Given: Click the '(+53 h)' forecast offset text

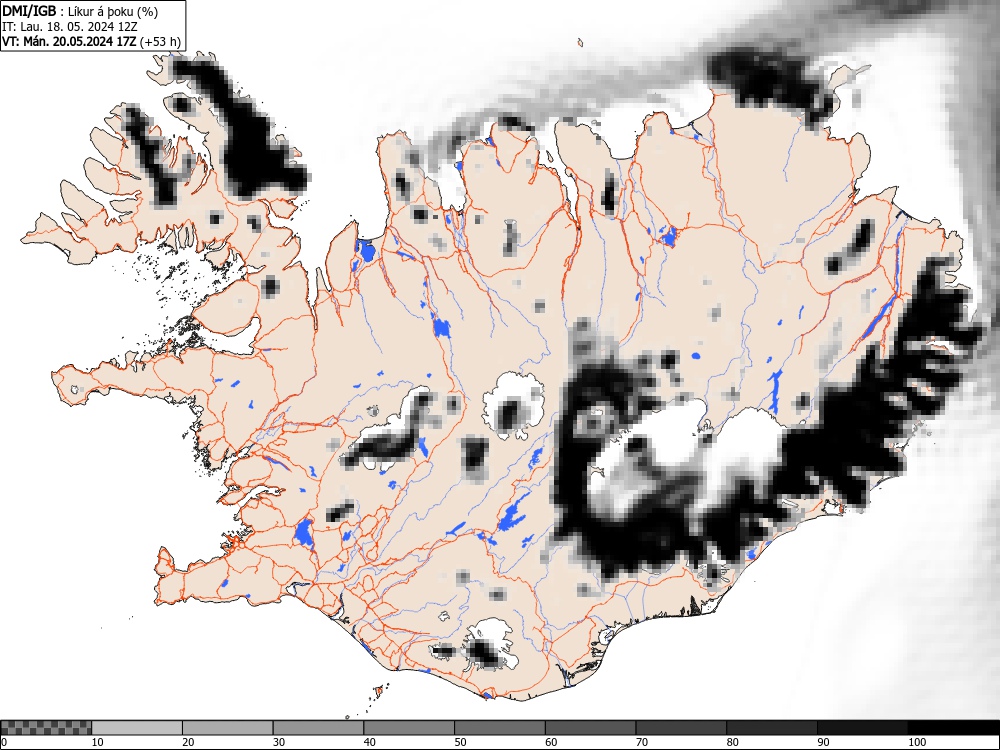Looking at the screenshot, I should click(160, 42).
